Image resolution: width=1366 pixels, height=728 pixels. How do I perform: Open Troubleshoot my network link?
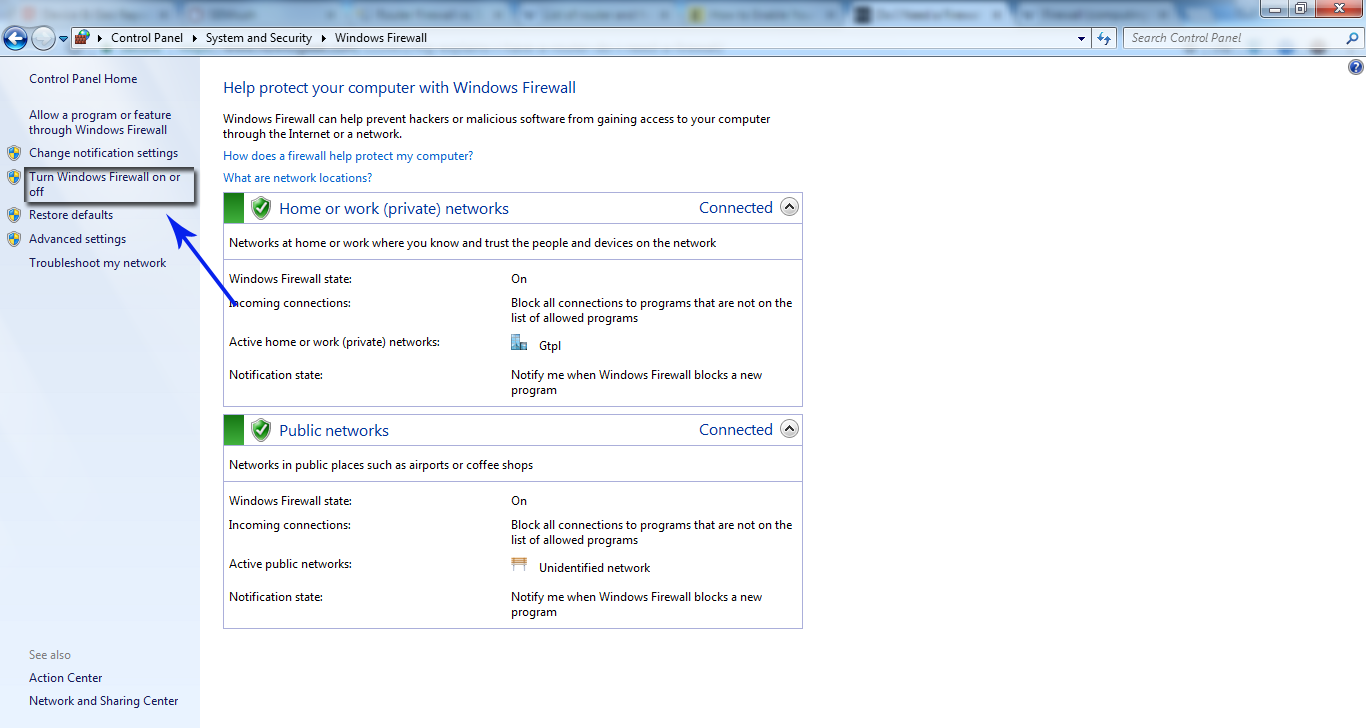[98, 263]
